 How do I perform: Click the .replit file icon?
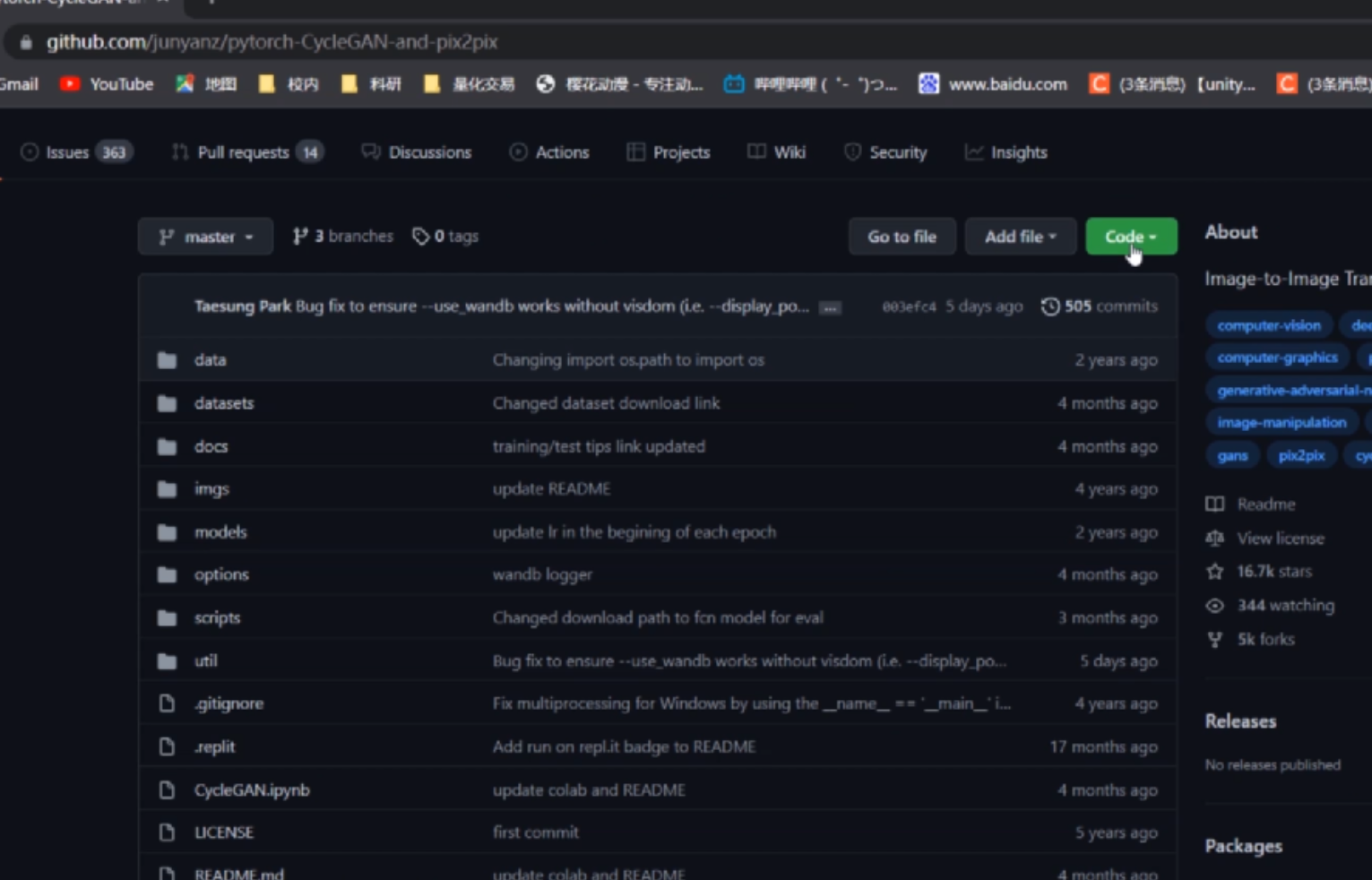click(x=167, y=746)
